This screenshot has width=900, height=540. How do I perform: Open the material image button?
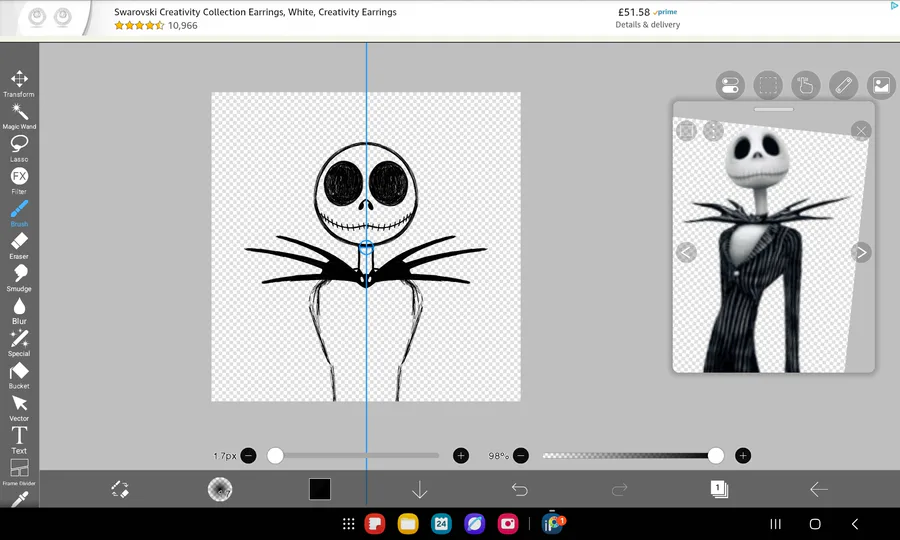(x=882, y=86)
